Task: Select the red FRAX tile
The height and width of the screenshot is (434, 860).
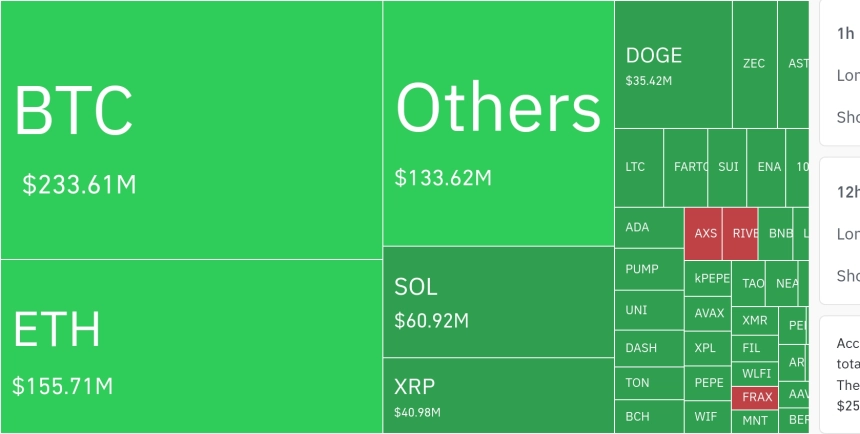Action: click(x=757, y=397)
